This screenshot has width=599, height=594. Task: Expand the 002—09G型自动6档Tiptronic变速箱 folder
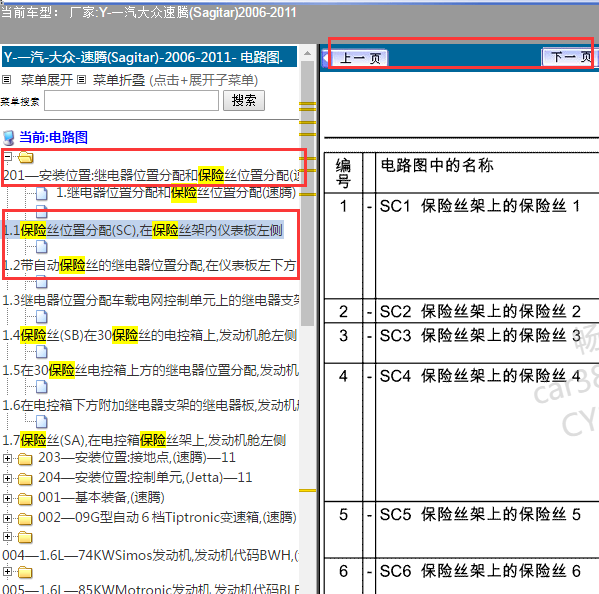(x=7, y=518)
